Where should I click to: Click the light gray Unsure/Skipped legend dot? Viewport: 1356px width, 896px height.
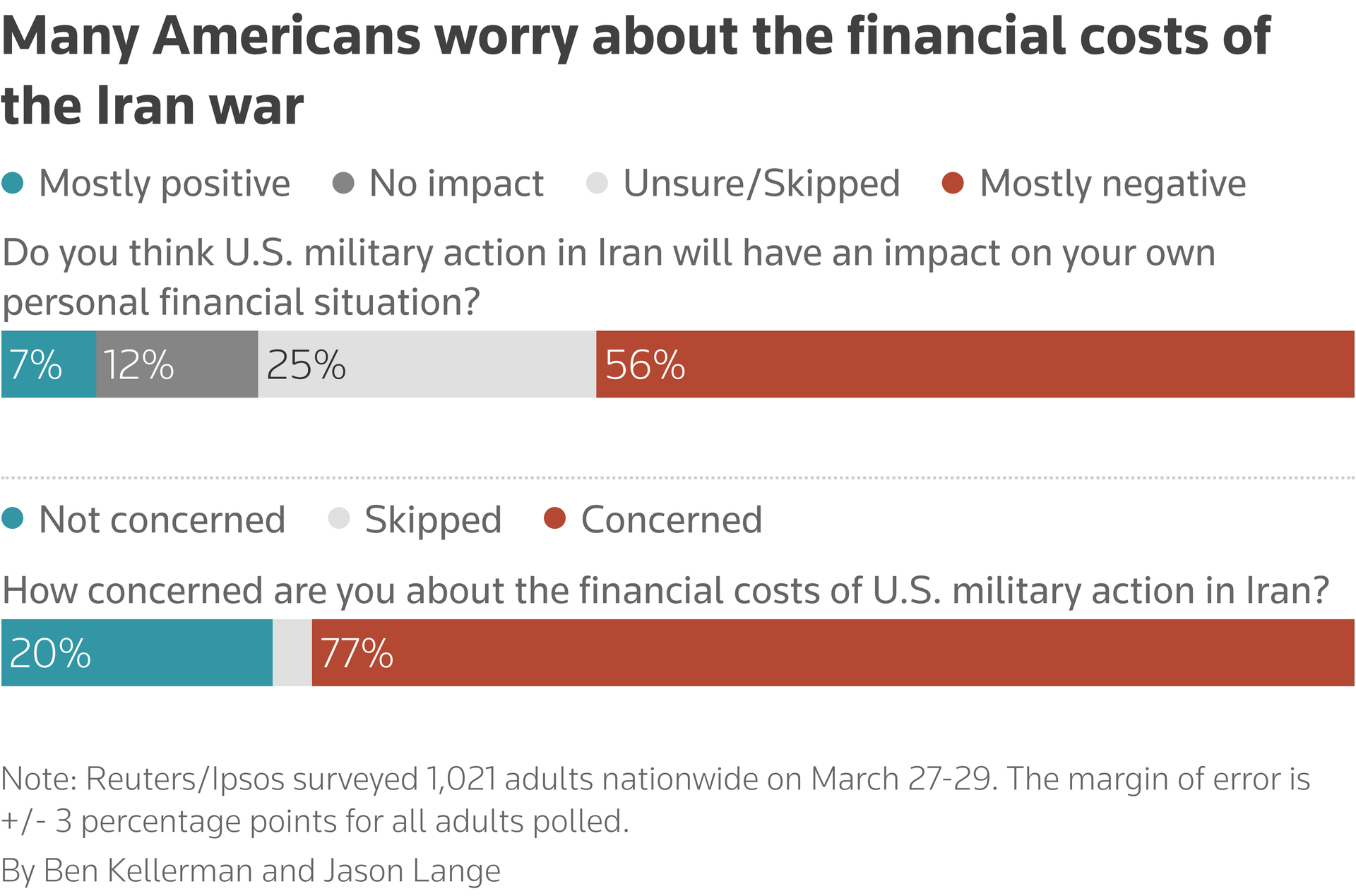(597, 184)
